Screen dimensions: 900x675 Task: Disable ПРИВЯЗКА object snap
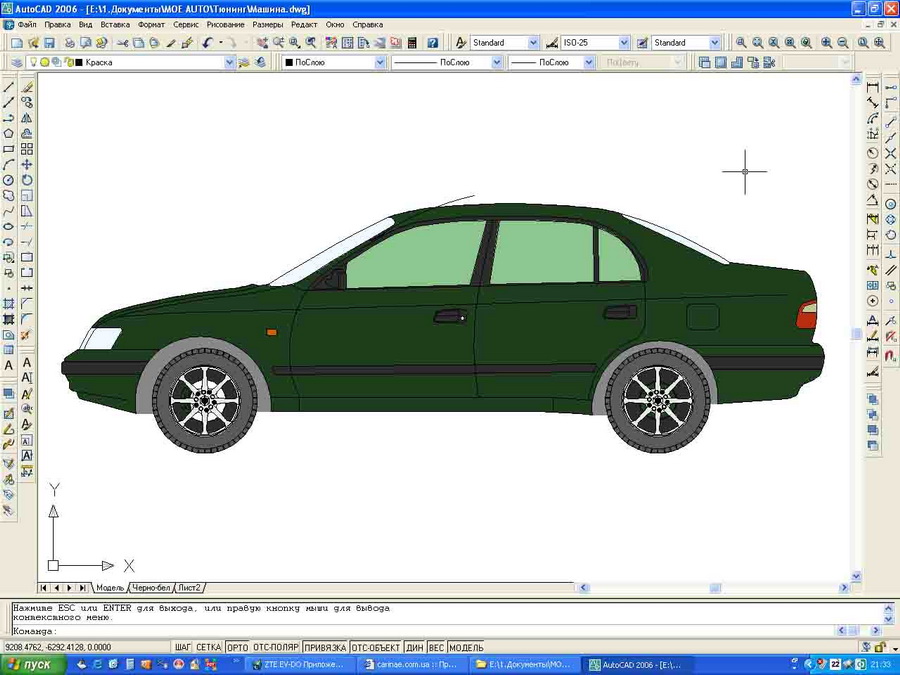325,647
